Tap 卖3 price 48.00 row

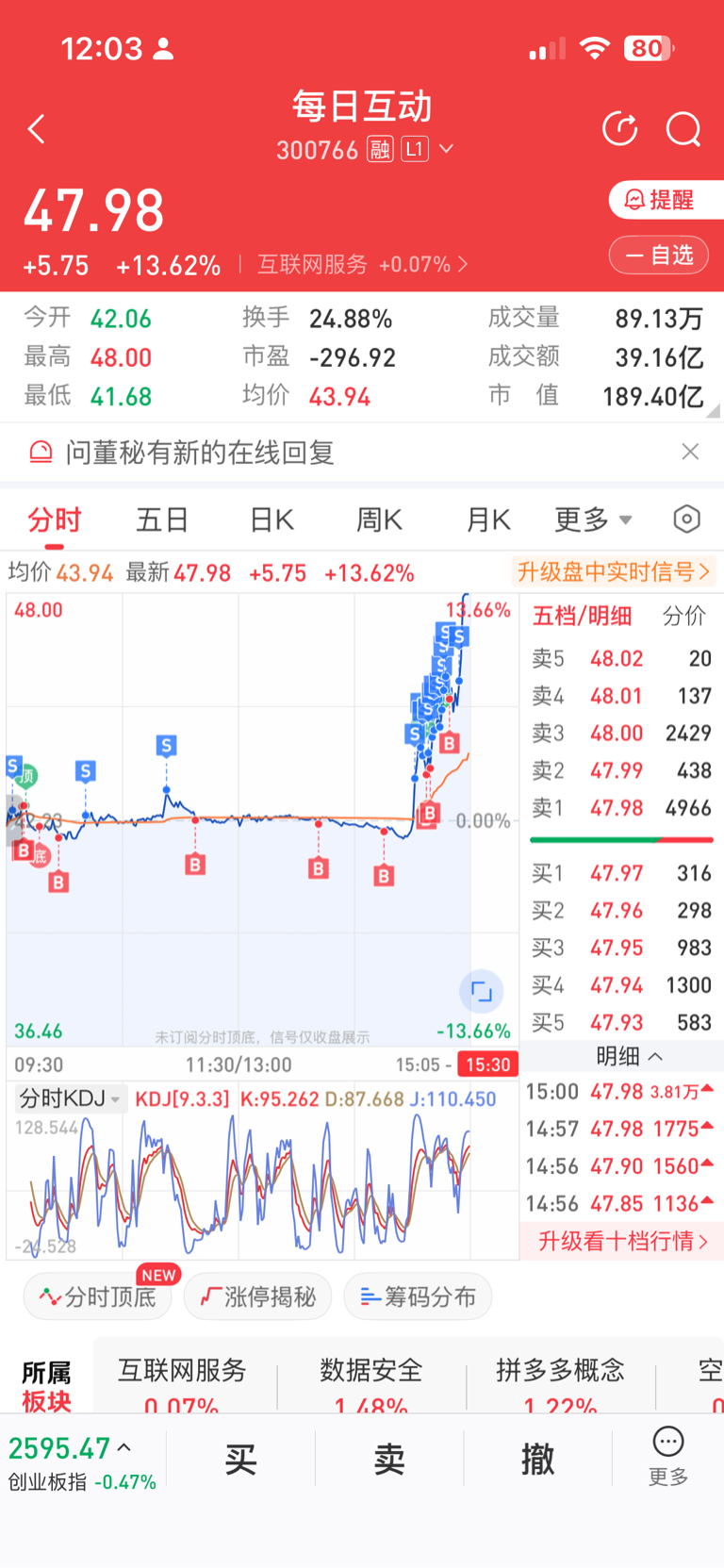621,733
